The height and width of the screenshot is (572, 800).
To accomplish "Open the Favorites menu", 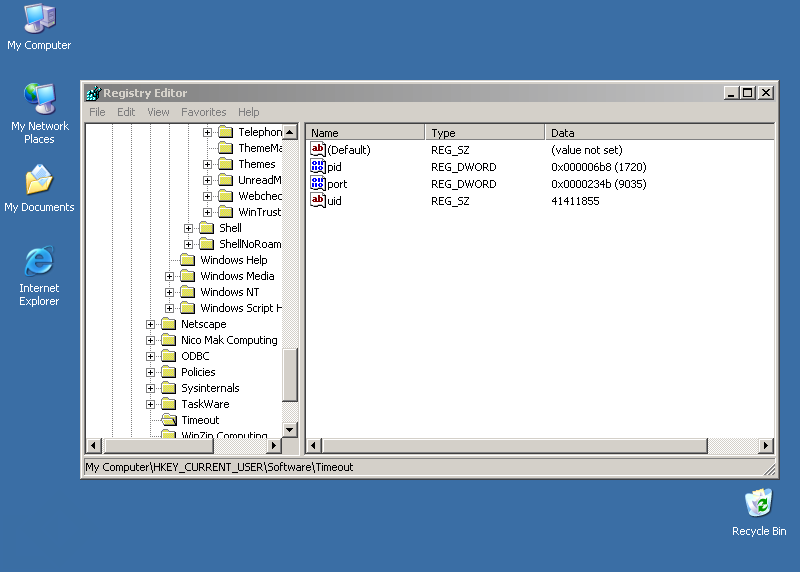I will coord(203,112).
